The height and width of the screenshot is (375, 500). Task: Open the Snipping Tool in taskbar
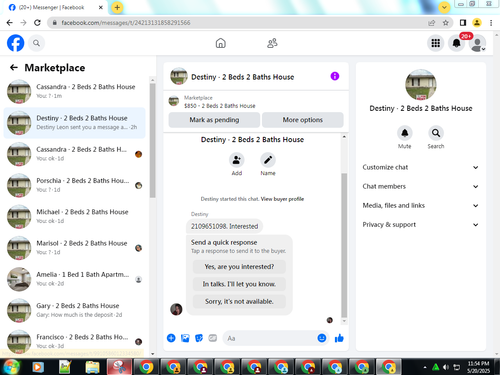tap(119, 367)
